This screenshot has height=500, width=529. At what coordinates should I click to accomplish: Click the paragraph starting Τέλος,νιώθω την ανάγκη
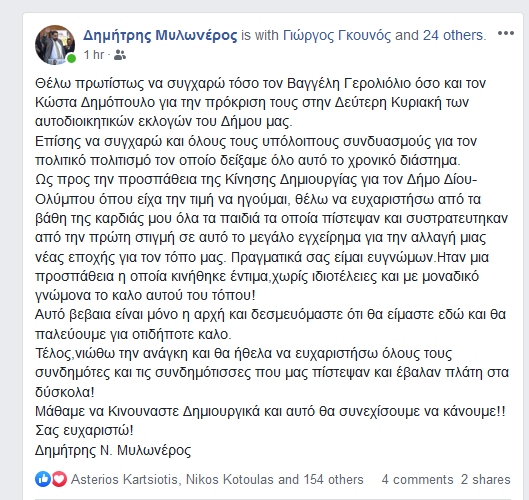(272, 373)
